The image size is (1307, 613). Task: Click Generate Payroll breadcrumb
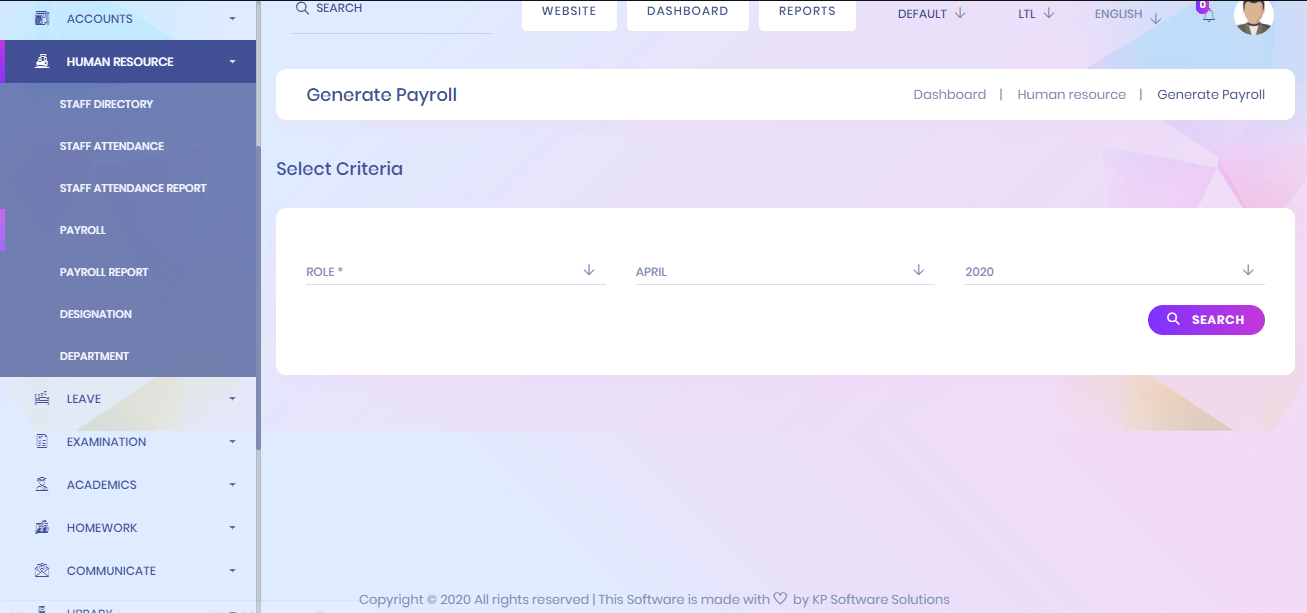1211,94
